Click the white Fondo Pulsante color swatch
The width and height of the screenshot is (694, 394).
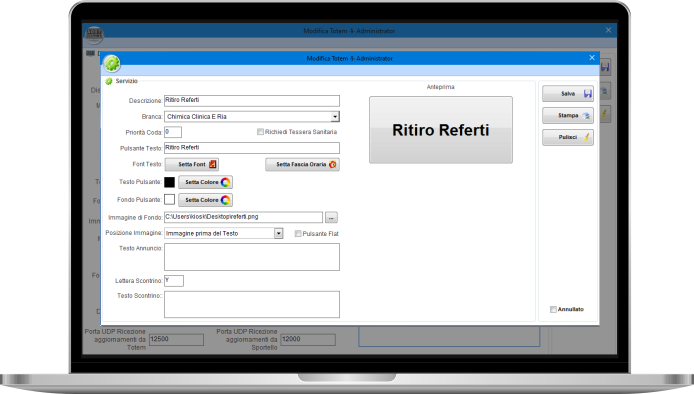pos(170,200)
